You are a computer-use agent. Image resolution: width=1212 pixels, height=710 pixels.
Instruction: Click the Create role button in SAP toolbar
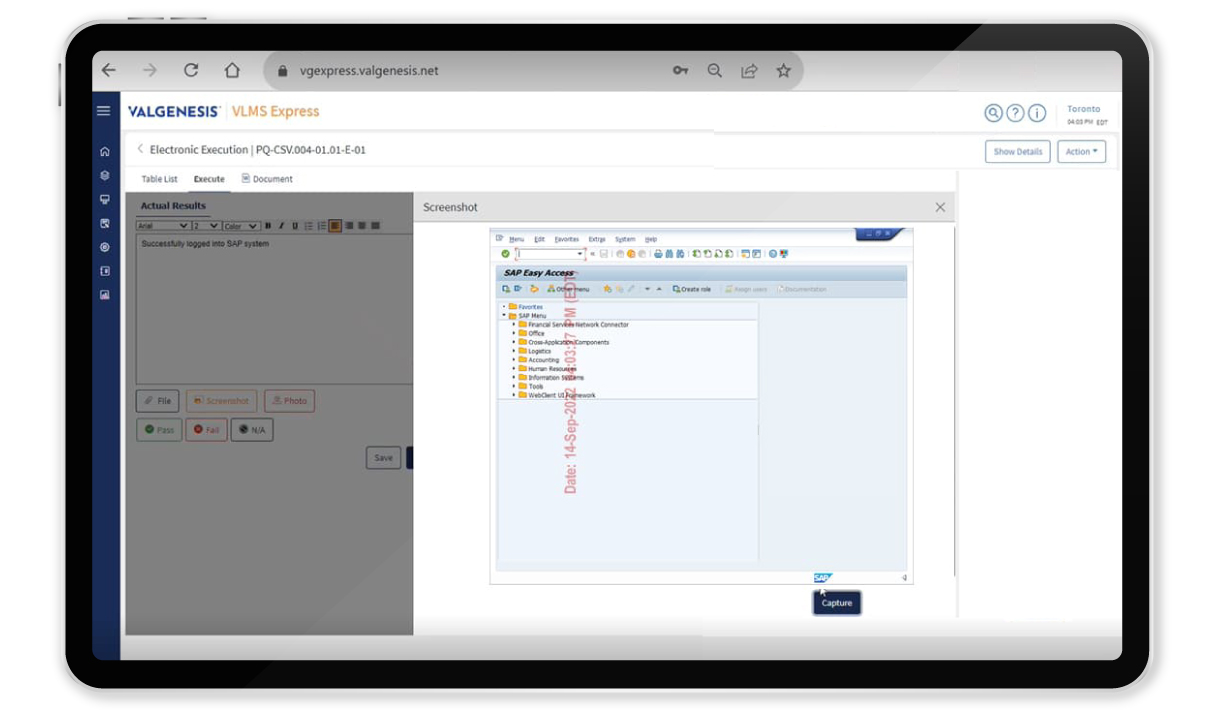coord(692,289)
